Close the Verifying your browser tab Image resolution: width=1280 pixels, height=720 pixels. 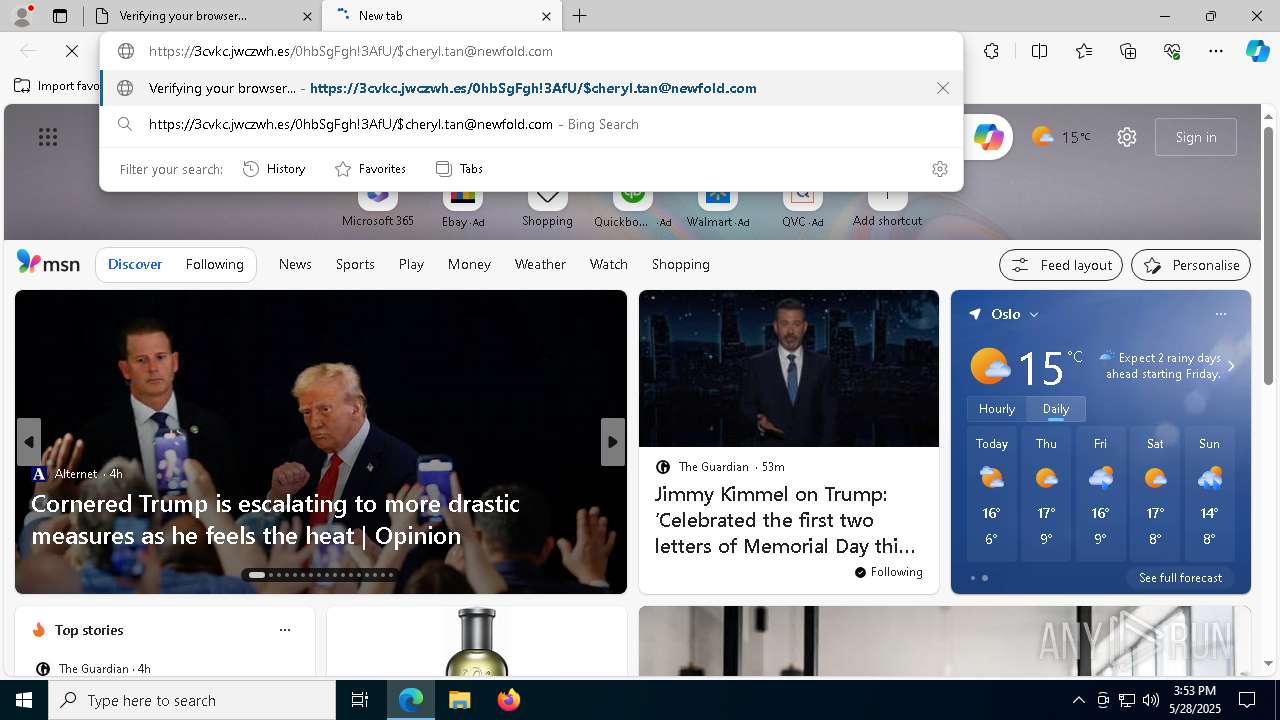307,16
